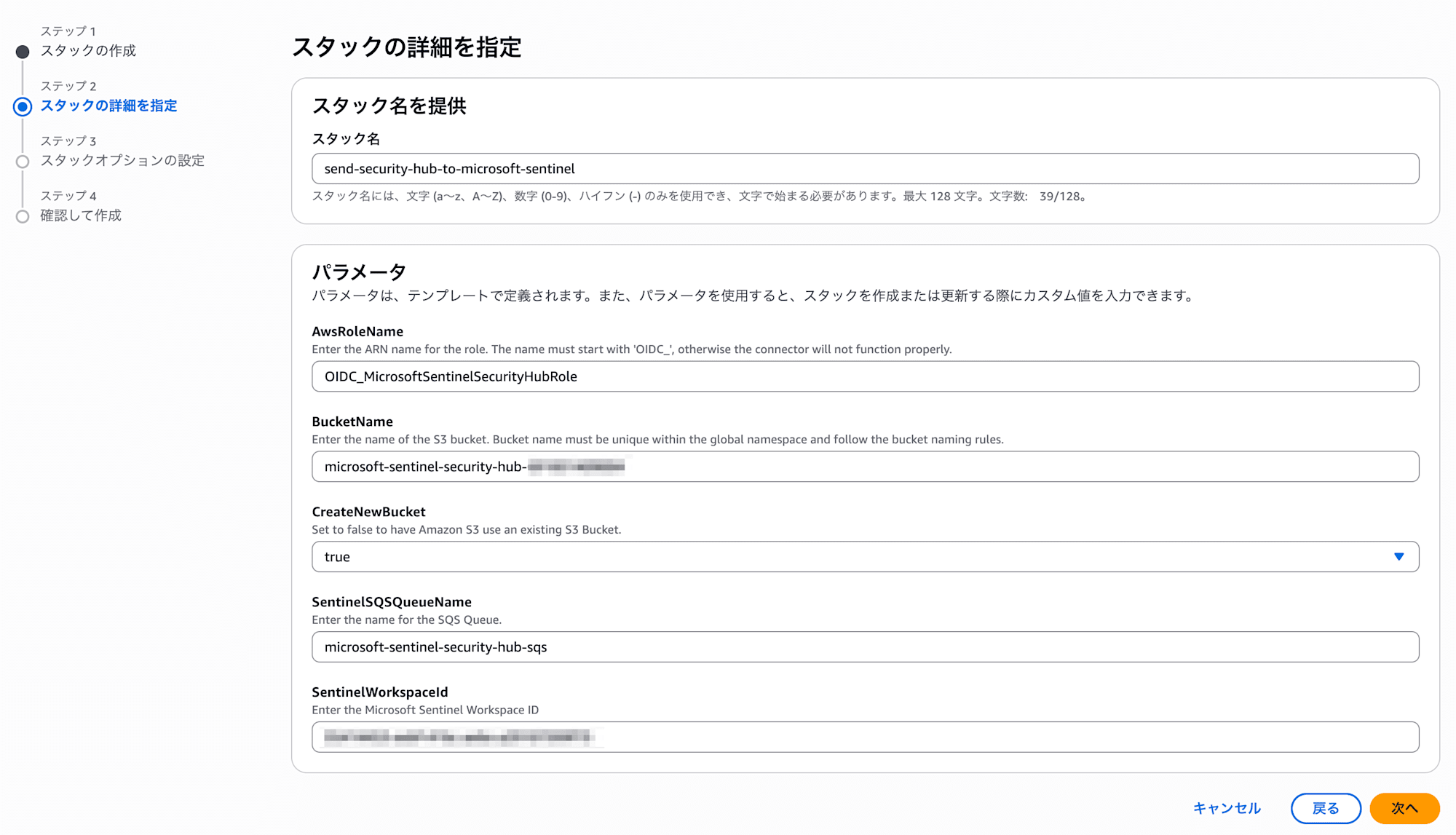Open the CreateNewBucket dropdown
The height and width of the screenshot is (835, 1456).
[x=865, y=557]
